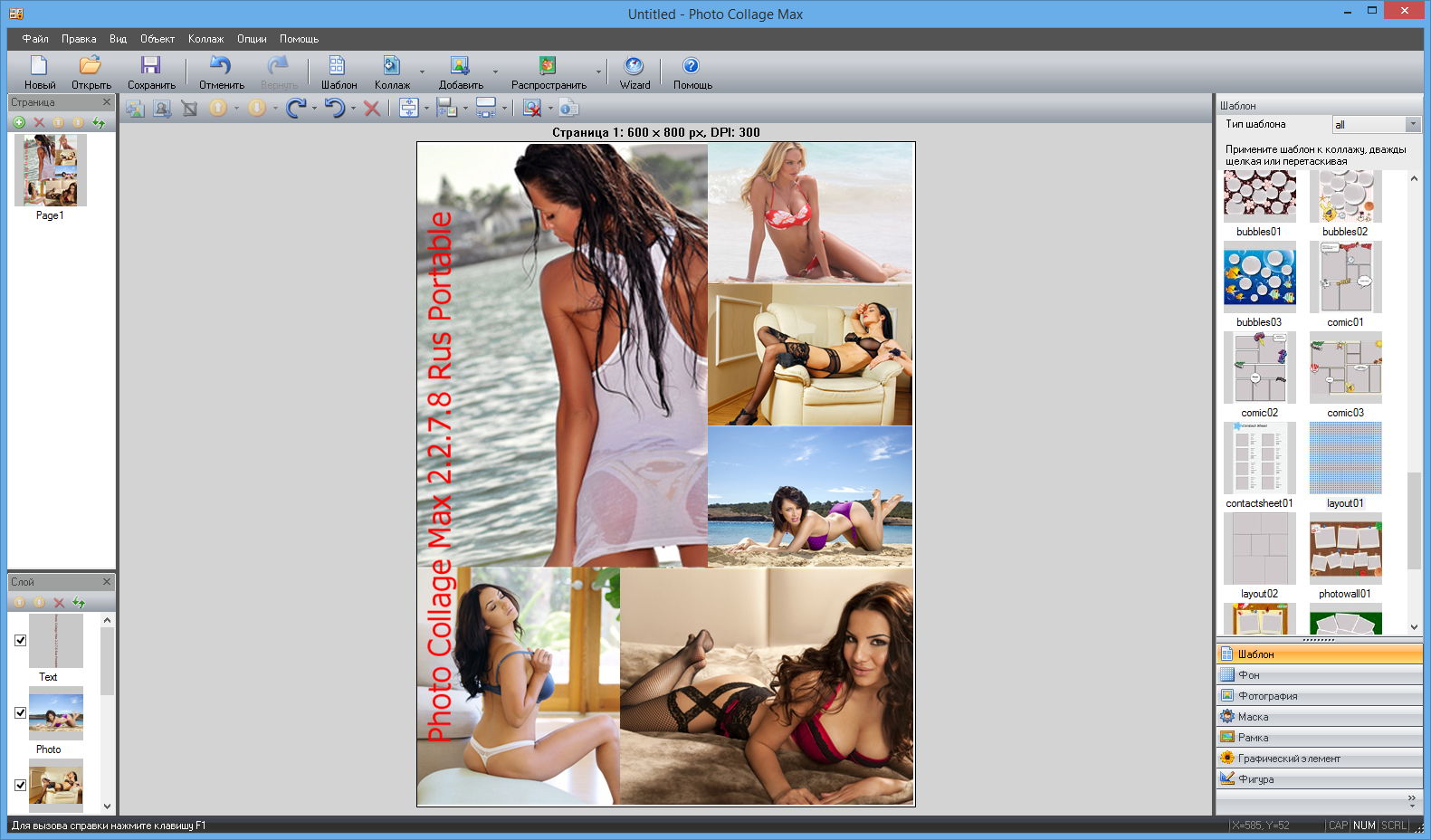The image size is (1431, 840).
Task: Open the Помощь menu in menu bar
Action: coord(299,39)
